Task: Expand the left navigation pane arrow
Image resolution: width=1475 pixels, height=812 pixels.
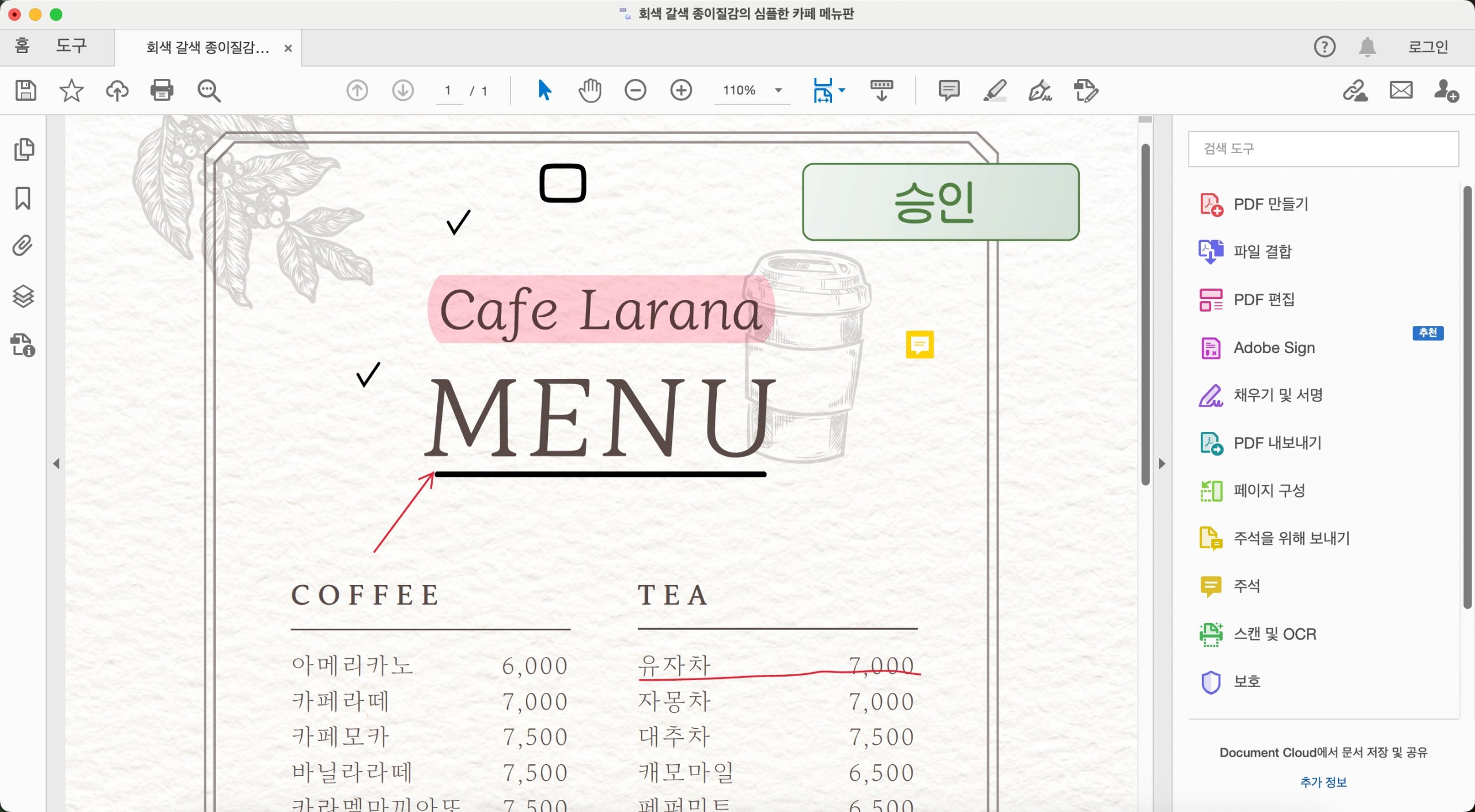Action: [x=56, y=464]
